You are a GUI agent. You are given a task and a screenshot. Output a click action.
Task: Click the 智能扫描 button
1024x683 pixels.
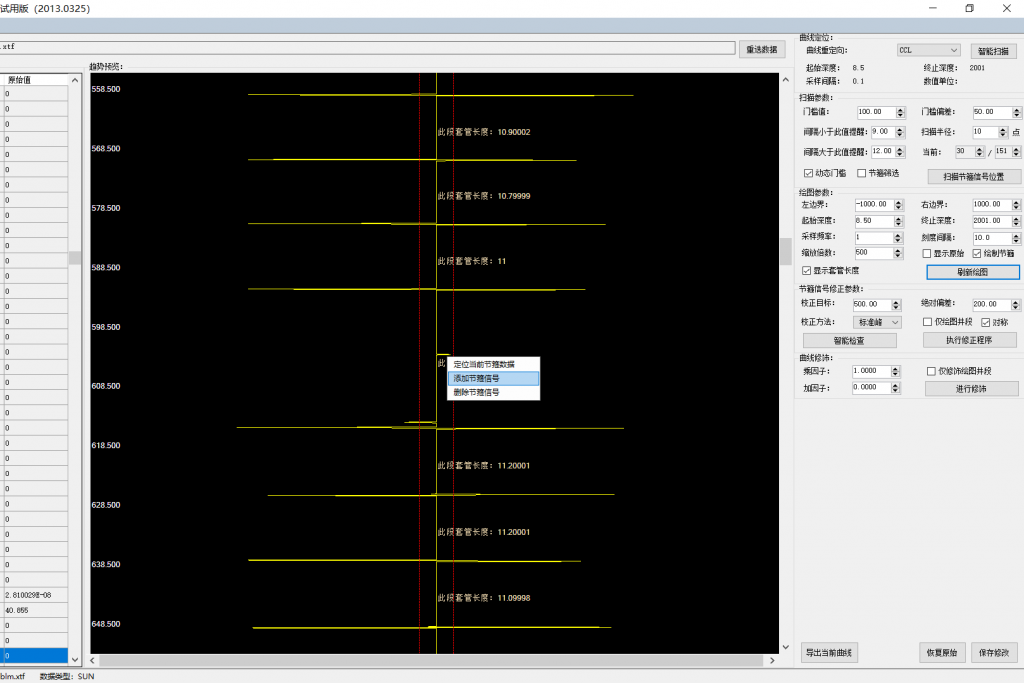993,51
